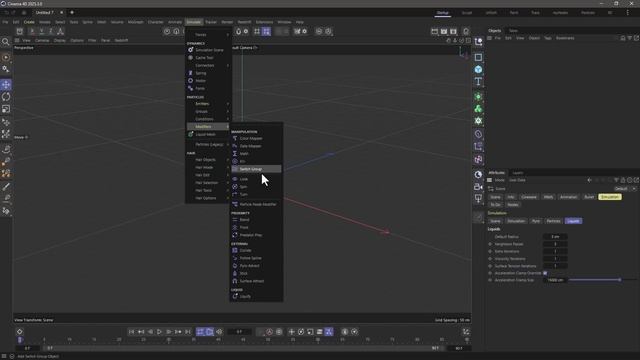Viewport: 640px width, 360px height.
Task: Choose Blend from the Proximity section
Action: [x=256, y=220]
